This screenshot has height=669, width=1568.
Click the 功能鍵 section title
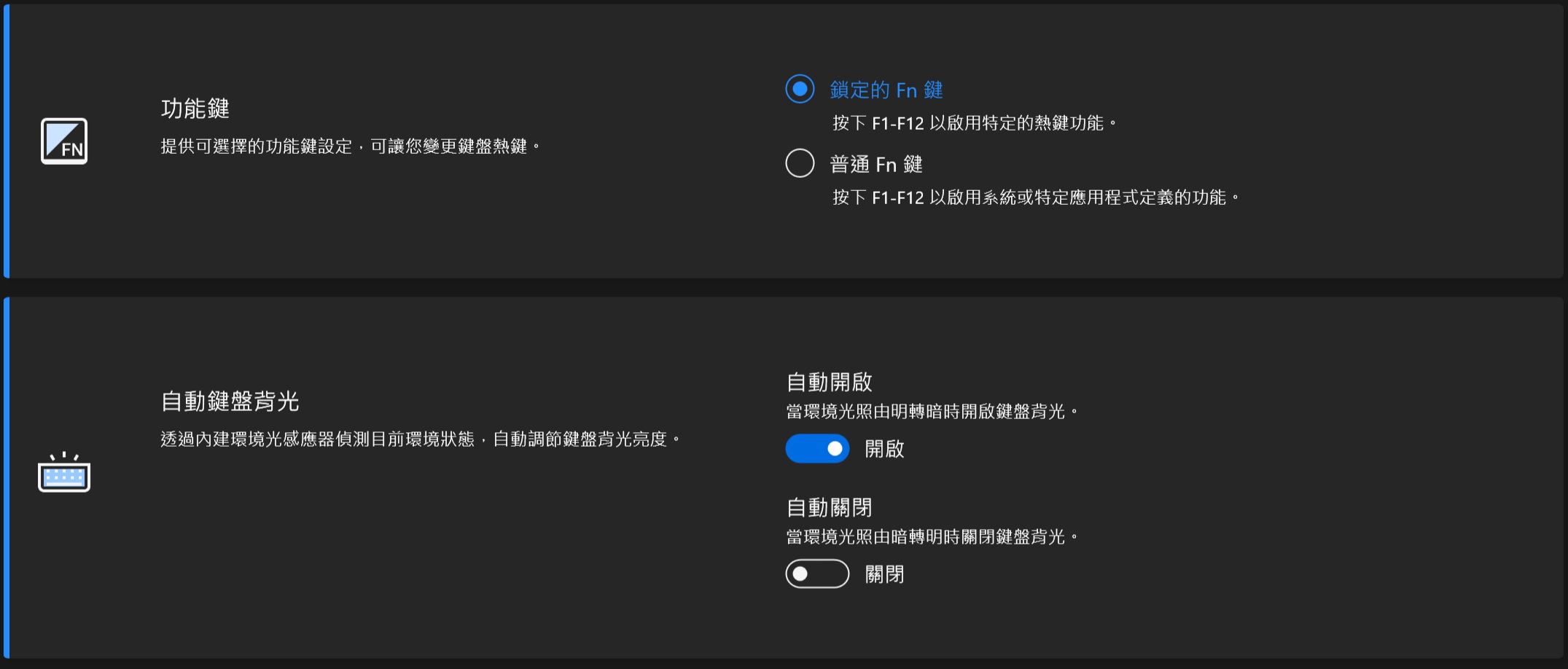click(x=195, y=109)
